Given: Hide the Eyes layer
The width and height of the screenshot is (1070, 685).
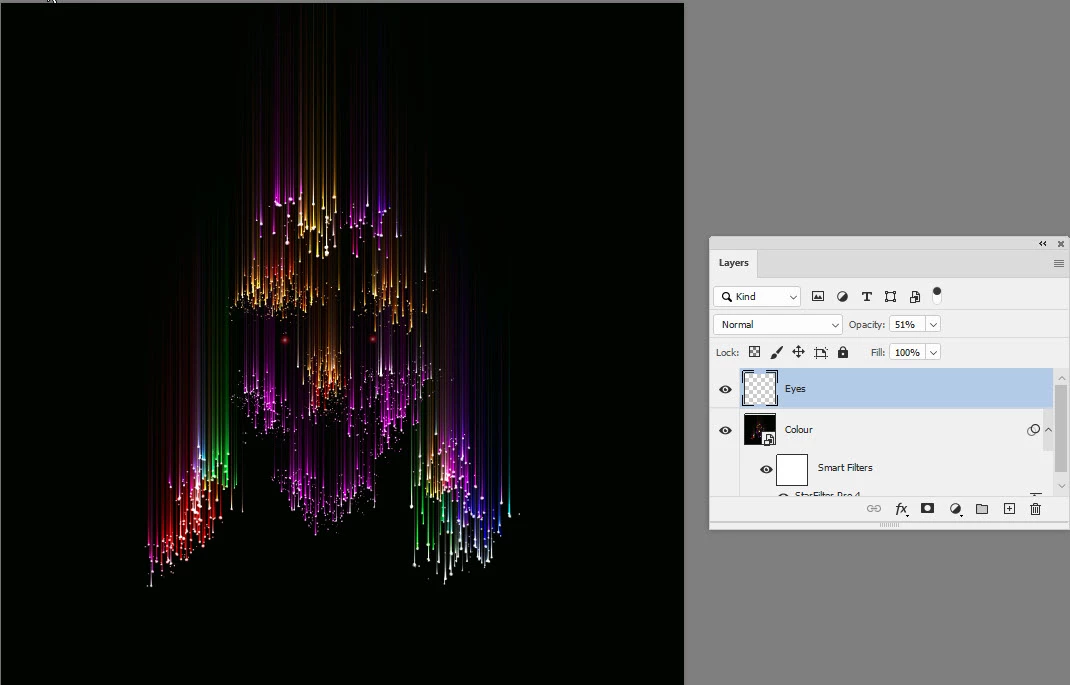Looking at the screenshot, I should pyautogui.click(x=725, y=389).
